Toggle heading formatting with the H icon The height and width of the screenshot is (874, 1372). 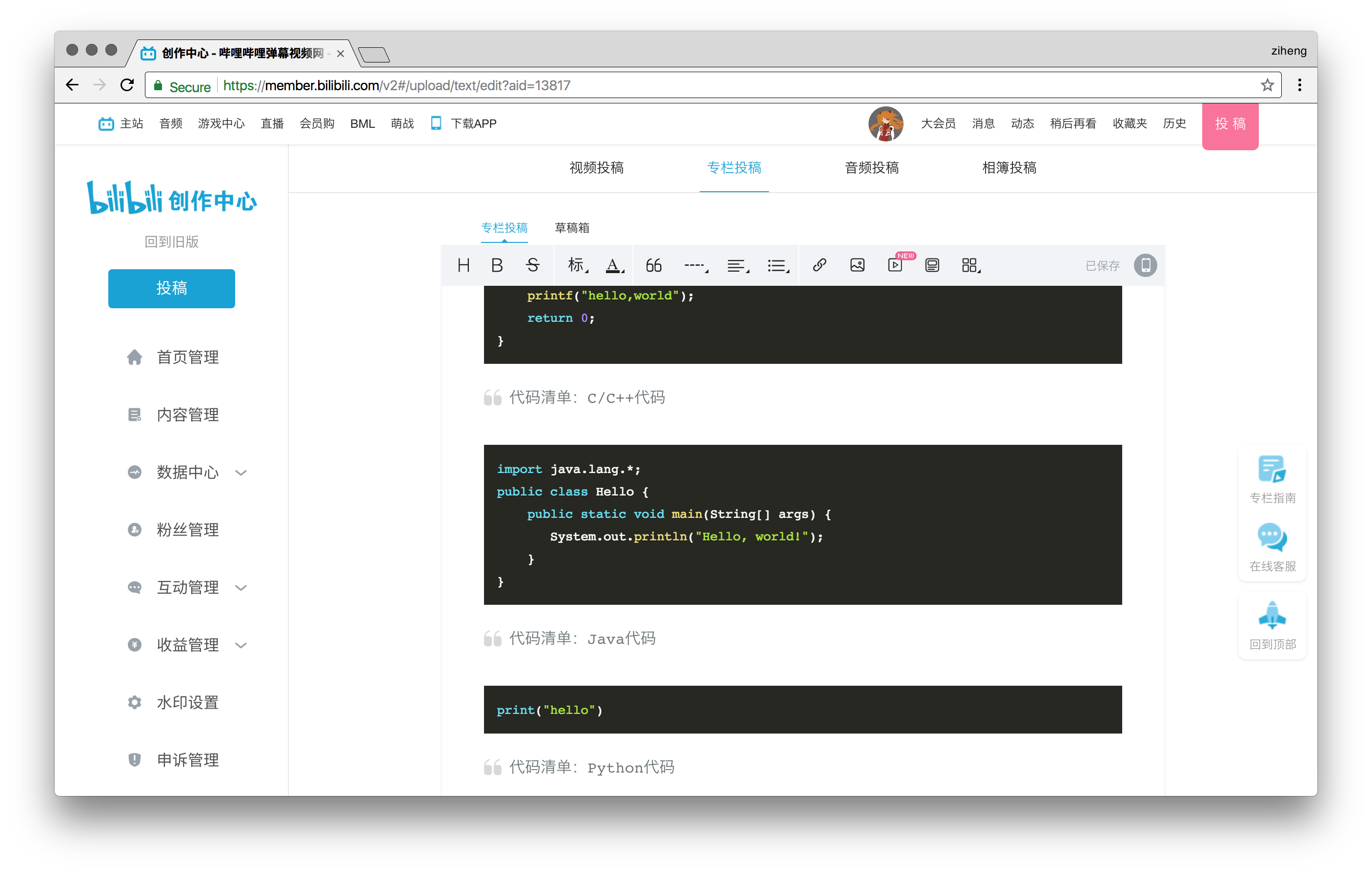coord(463,265)
